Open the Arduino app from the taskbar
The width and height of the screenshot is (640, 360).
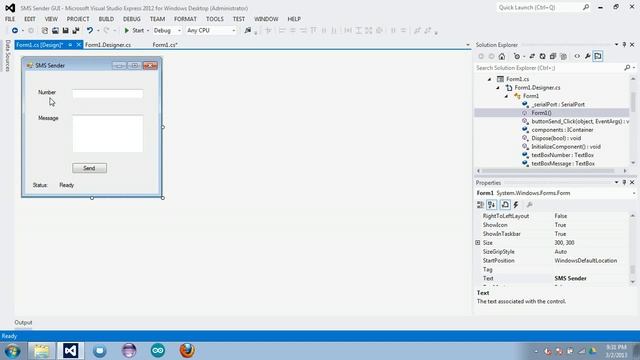[x=158, y=351]
